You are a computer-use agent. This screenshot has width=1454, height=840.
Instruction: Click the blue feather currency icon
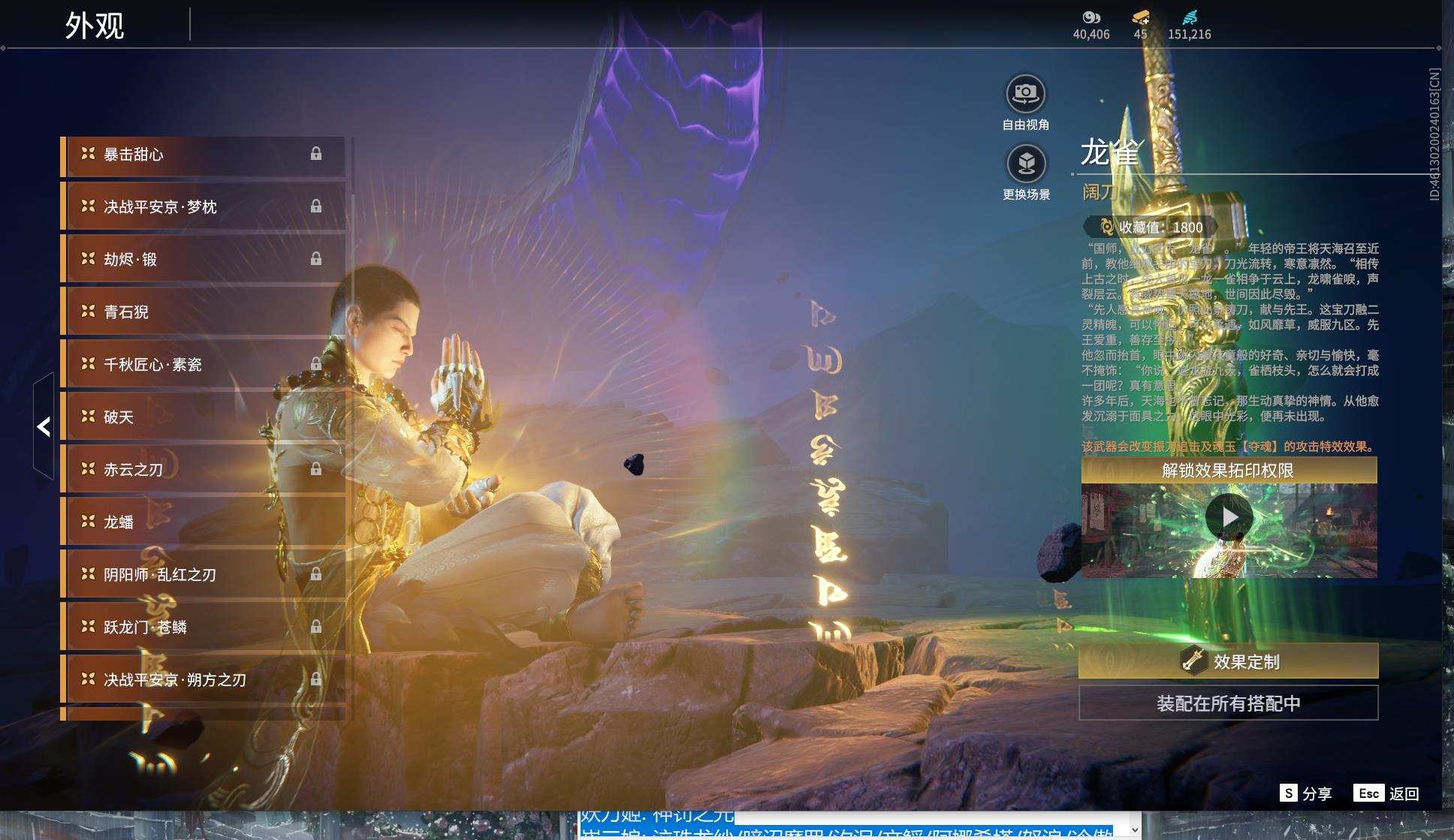[1190, 17]
